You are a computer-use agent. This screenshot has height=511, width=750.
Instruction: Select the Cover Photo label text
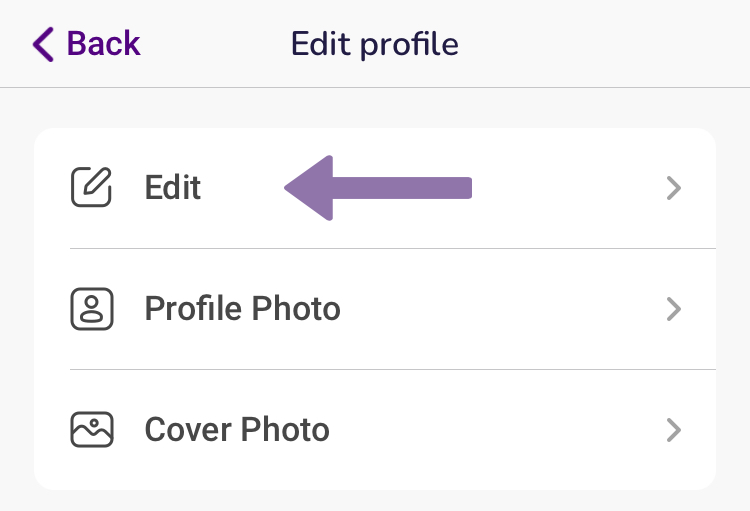(237, 429)
